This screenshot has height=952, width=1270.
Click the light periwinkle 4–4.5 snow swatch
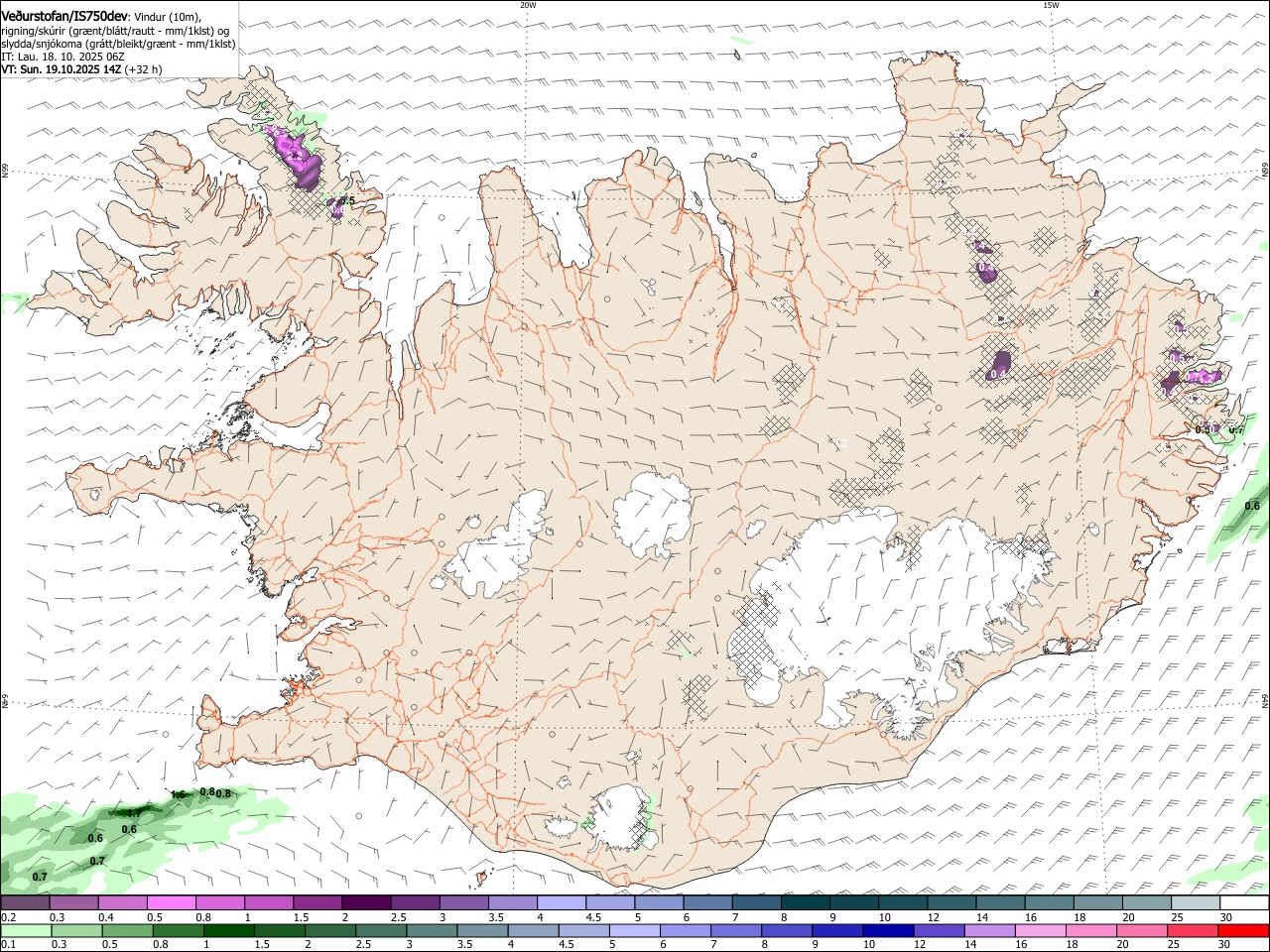(561, 903)
